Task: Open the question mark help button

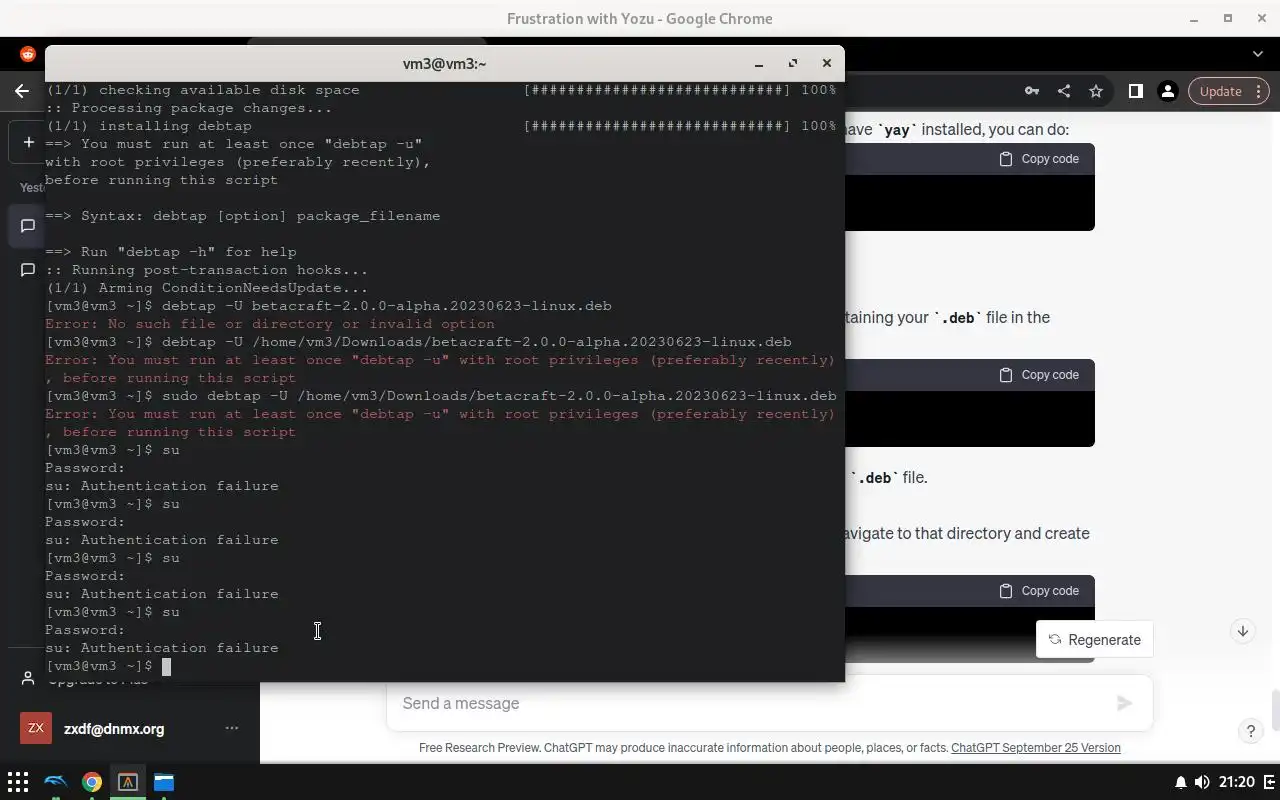Action: 1250,731
